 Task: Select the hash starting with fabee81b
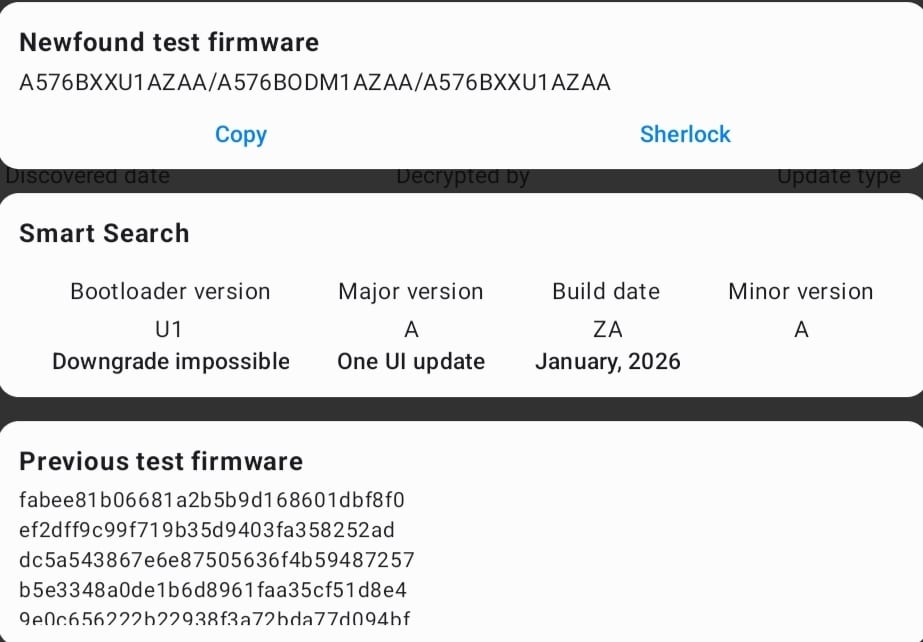click(x=212, y=499)
